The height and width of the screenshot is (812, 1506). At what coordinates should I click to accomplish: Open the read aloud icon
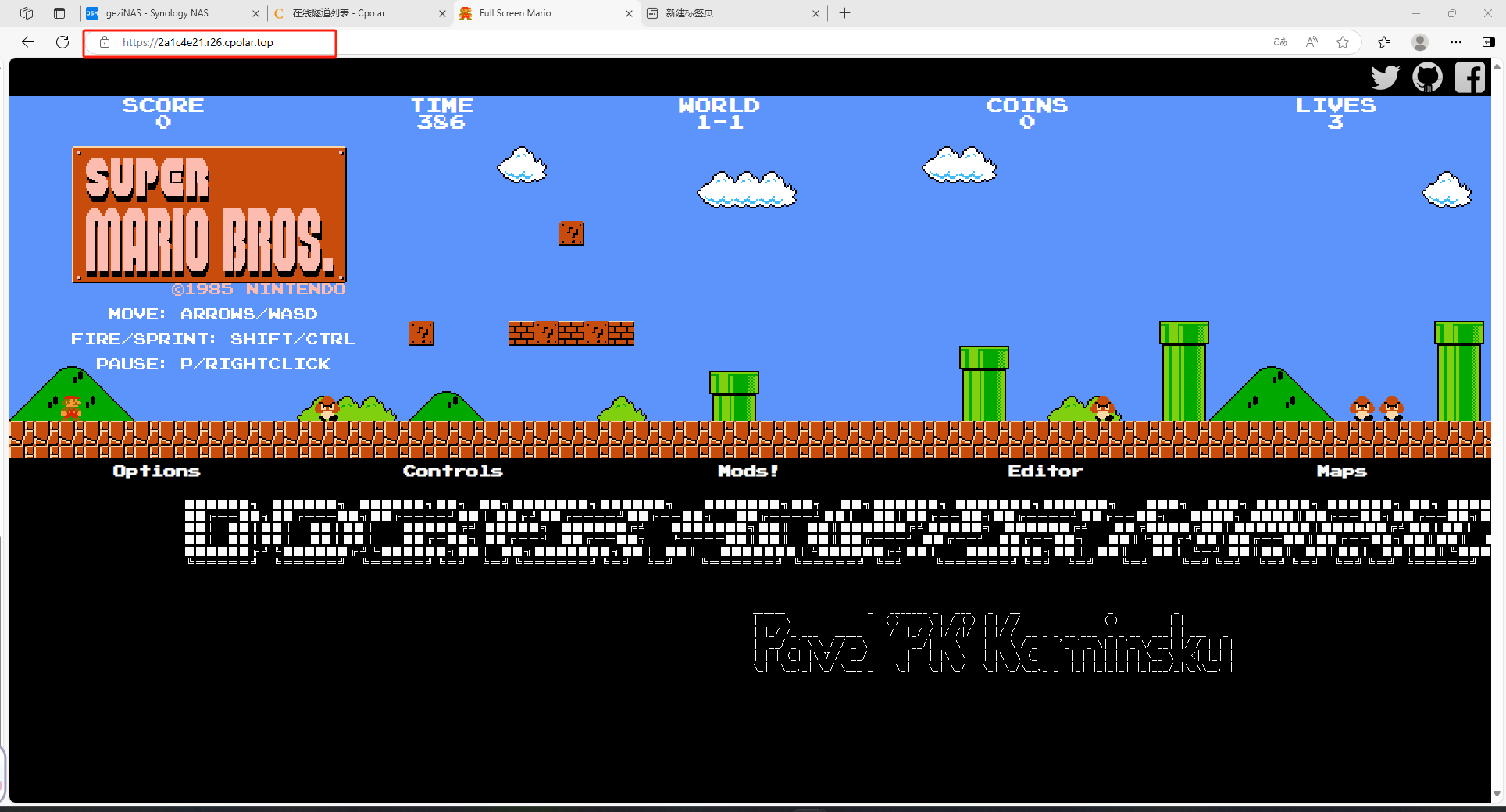tap(1312, 42)
